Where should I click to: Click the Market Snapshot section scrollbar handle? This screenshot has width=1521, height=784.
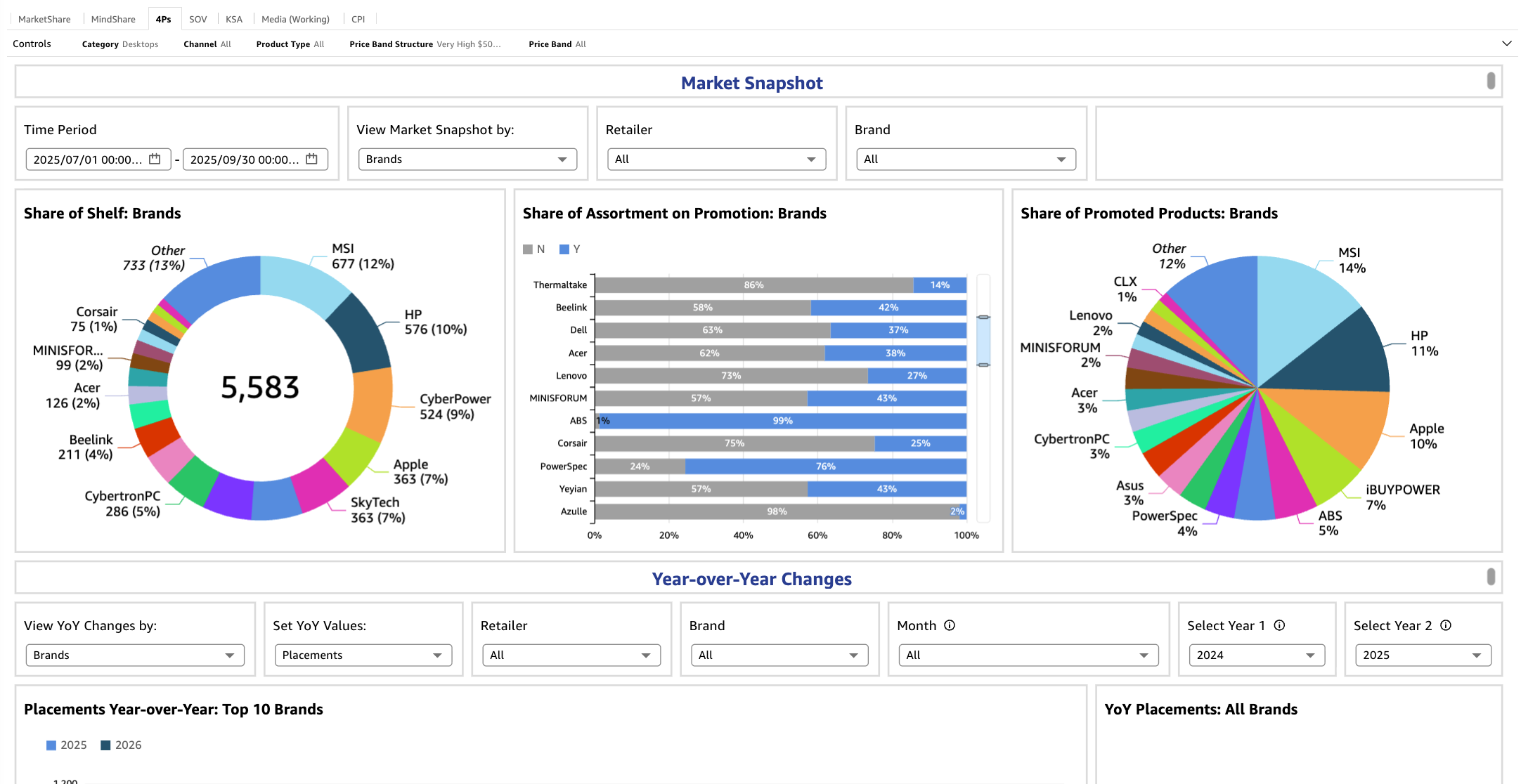[x=1491, y=81]
